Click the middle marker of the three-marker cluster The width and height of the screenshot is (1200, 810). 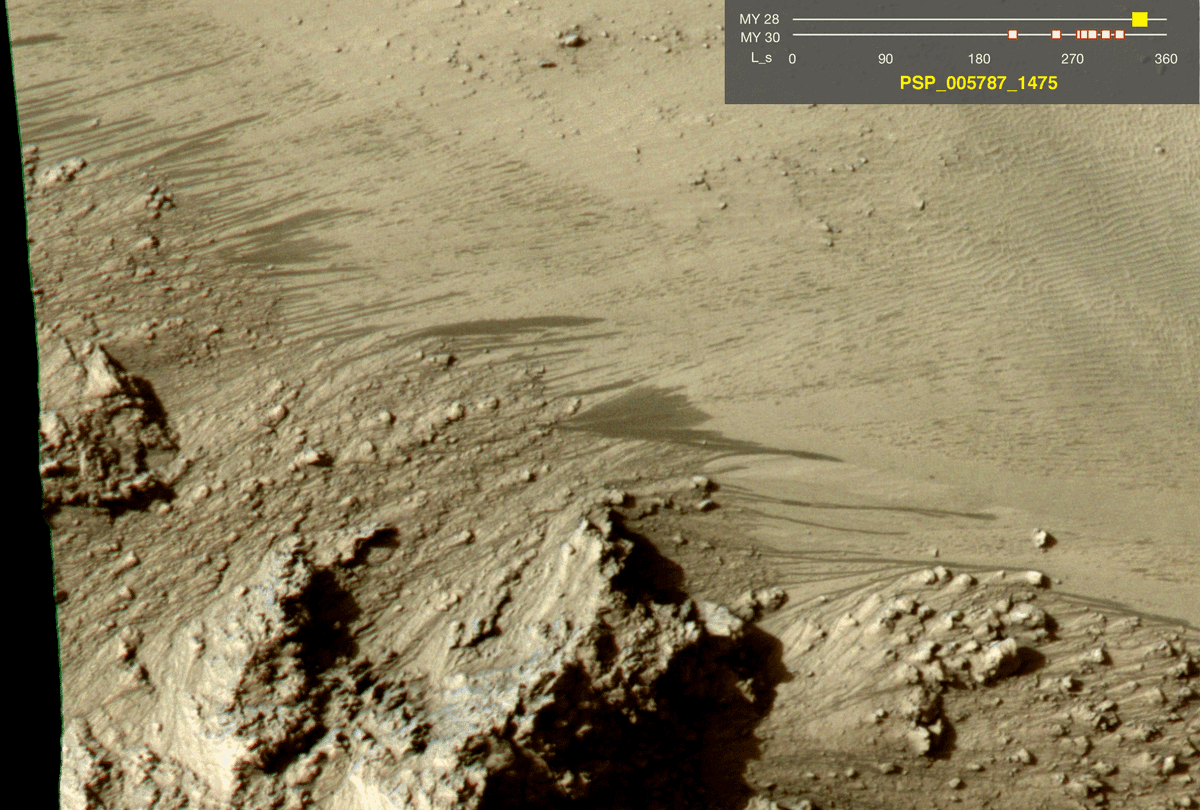click(1085, 35)
